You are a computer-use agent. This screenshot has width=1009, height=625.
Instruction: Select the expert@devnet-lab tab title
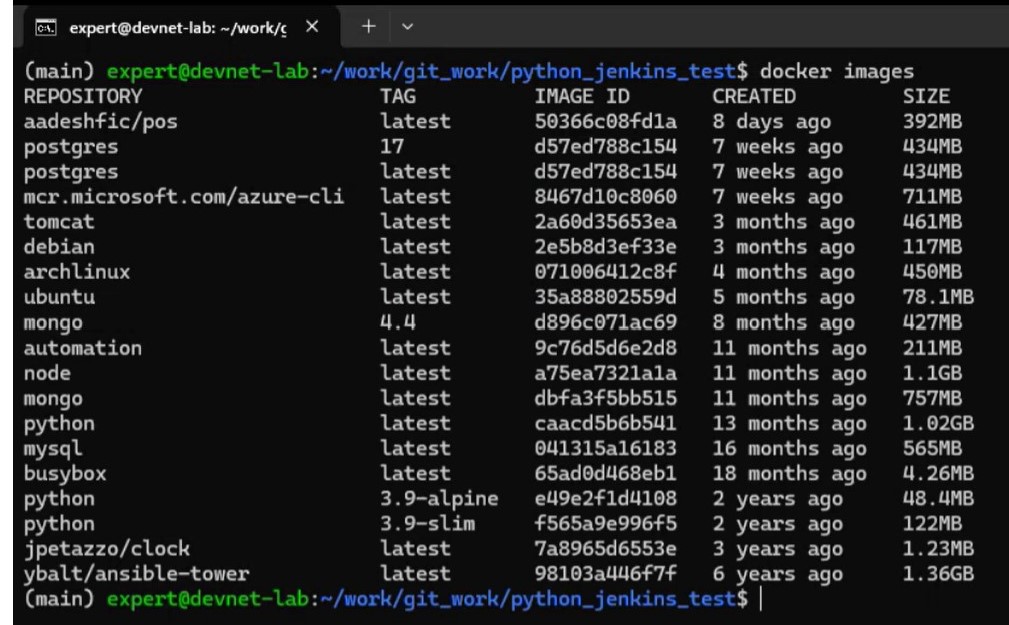point(177,28)
